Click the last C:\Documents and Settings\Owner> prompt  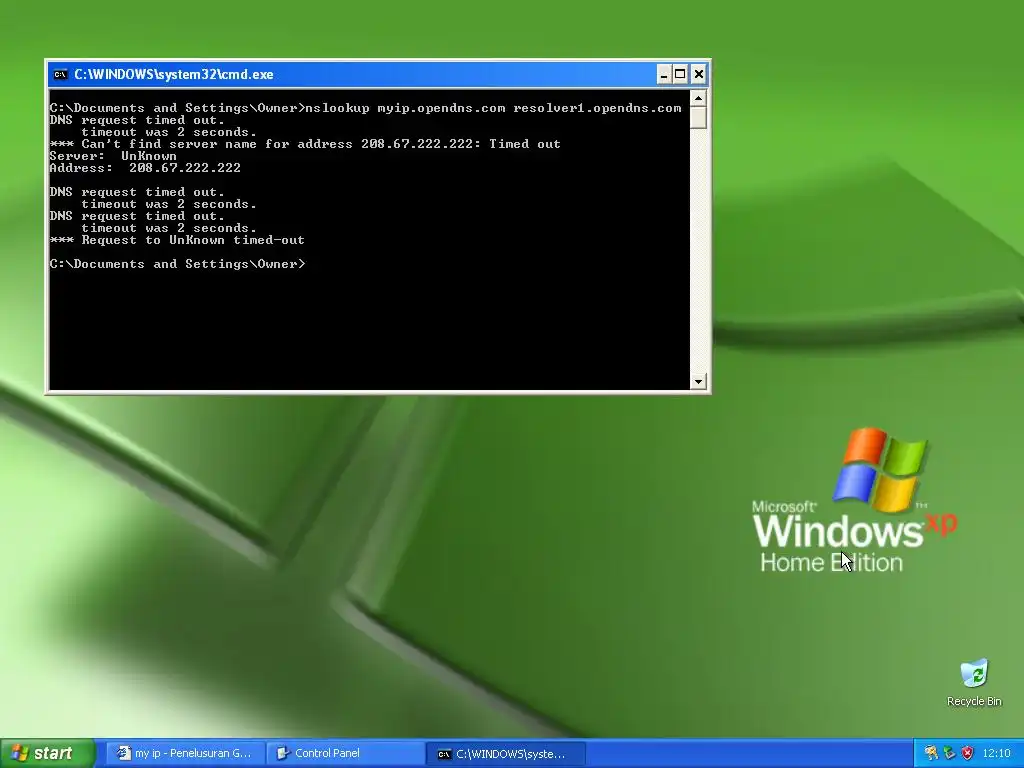(177, 264)
